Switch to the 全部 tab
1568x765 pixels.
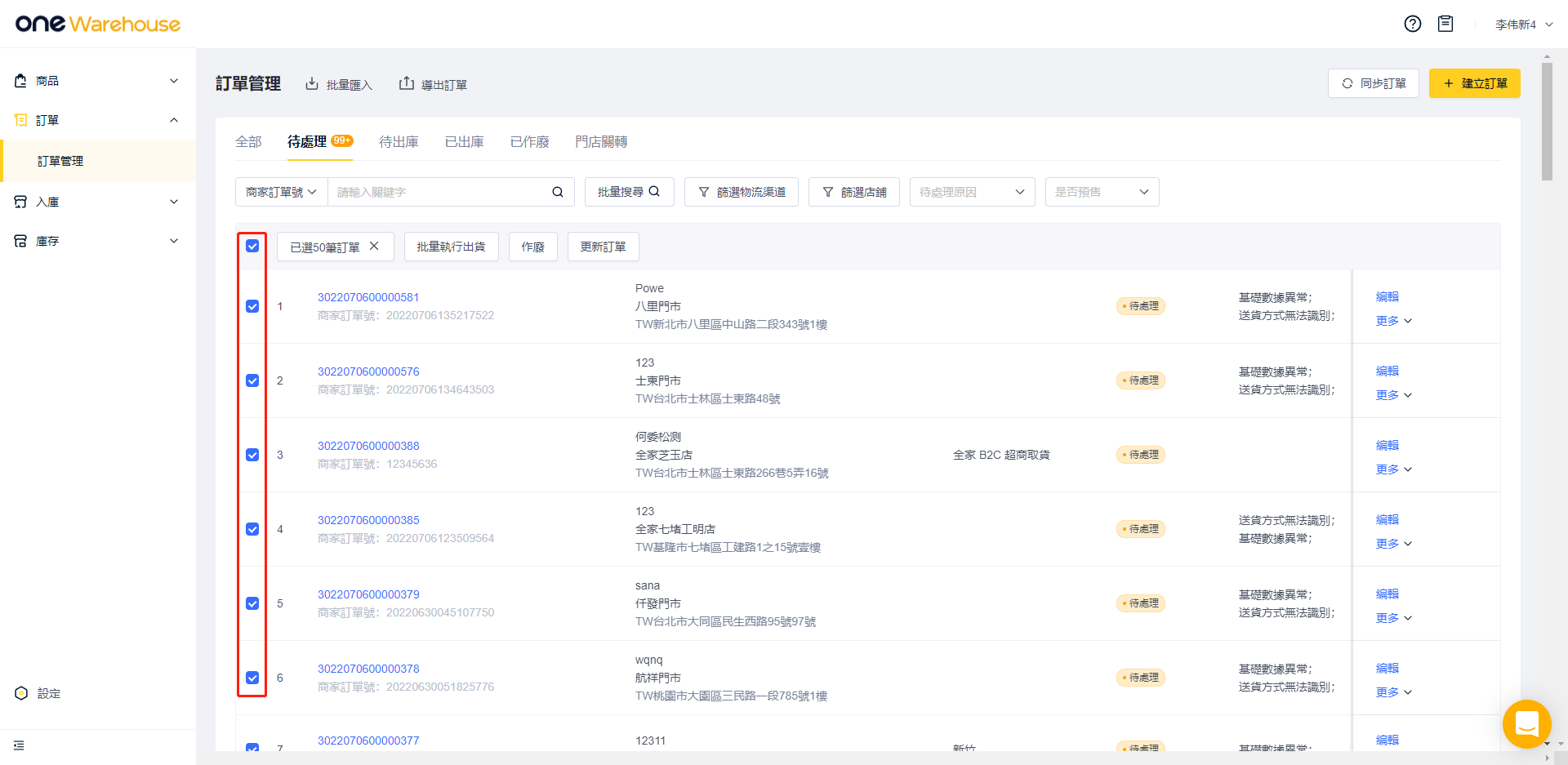(x=248, y=142)
